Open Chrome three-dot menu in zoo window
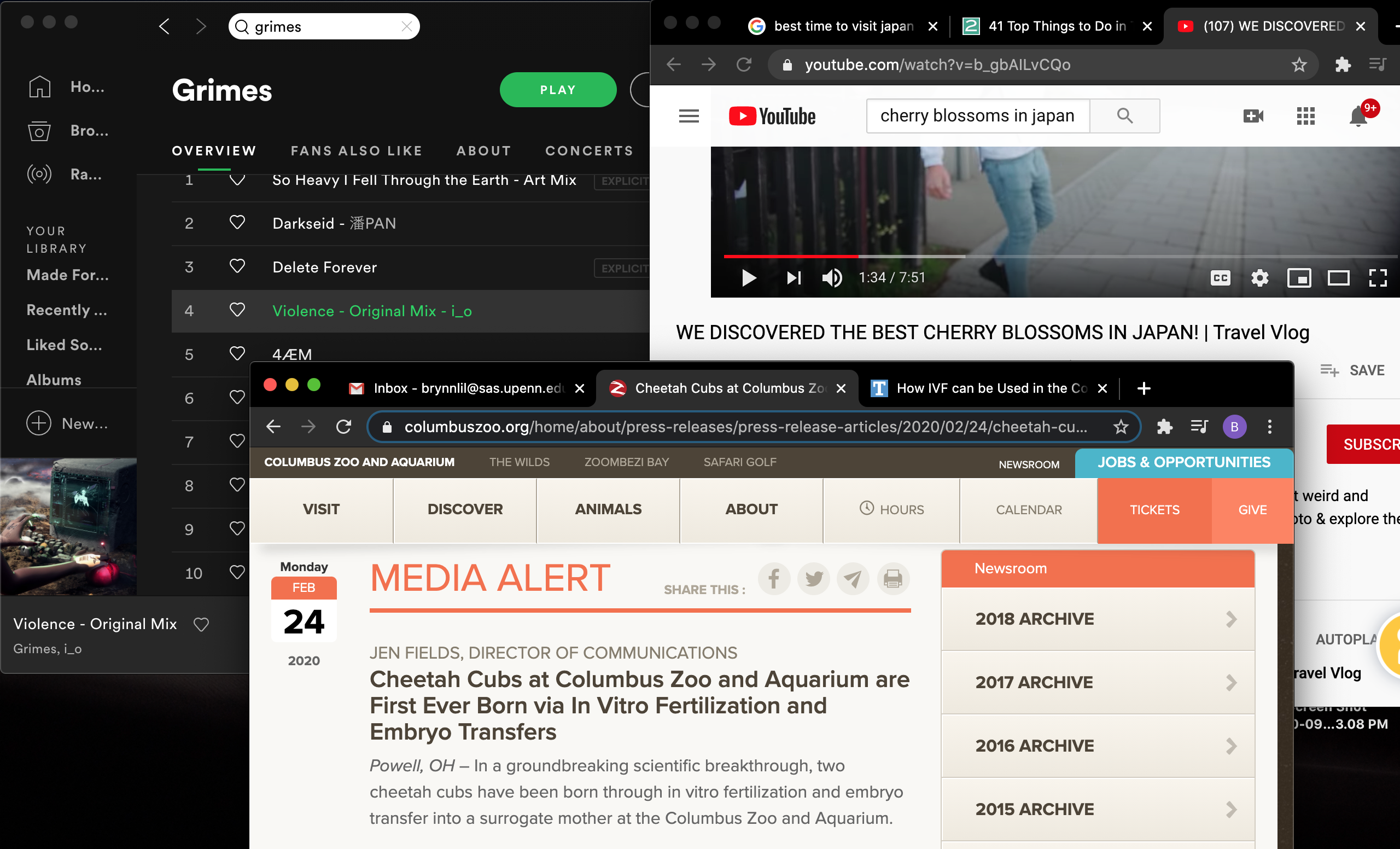This screenshot has width=1400, height=849. point(1270,426)
